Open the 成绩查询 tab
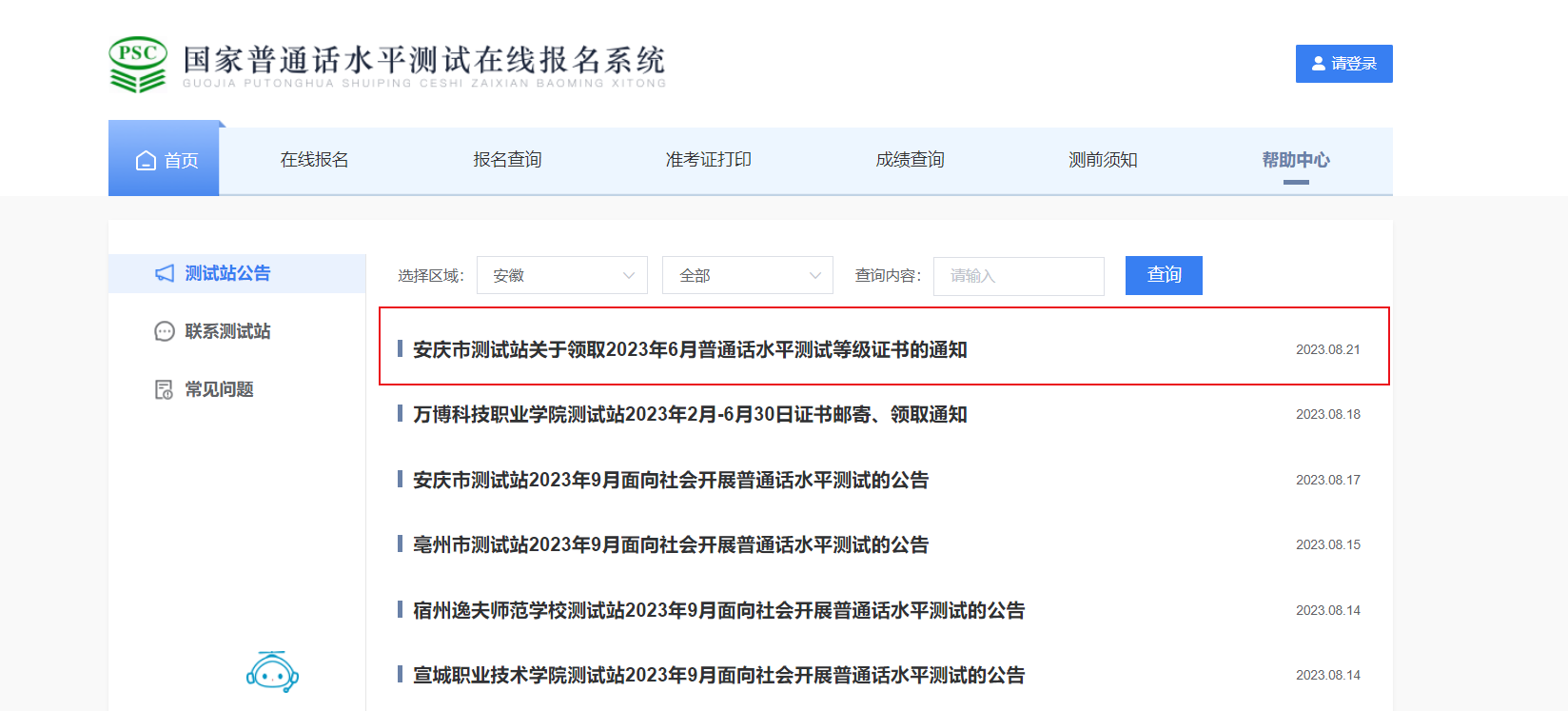 pyautogui.click(x=910, y=160)
